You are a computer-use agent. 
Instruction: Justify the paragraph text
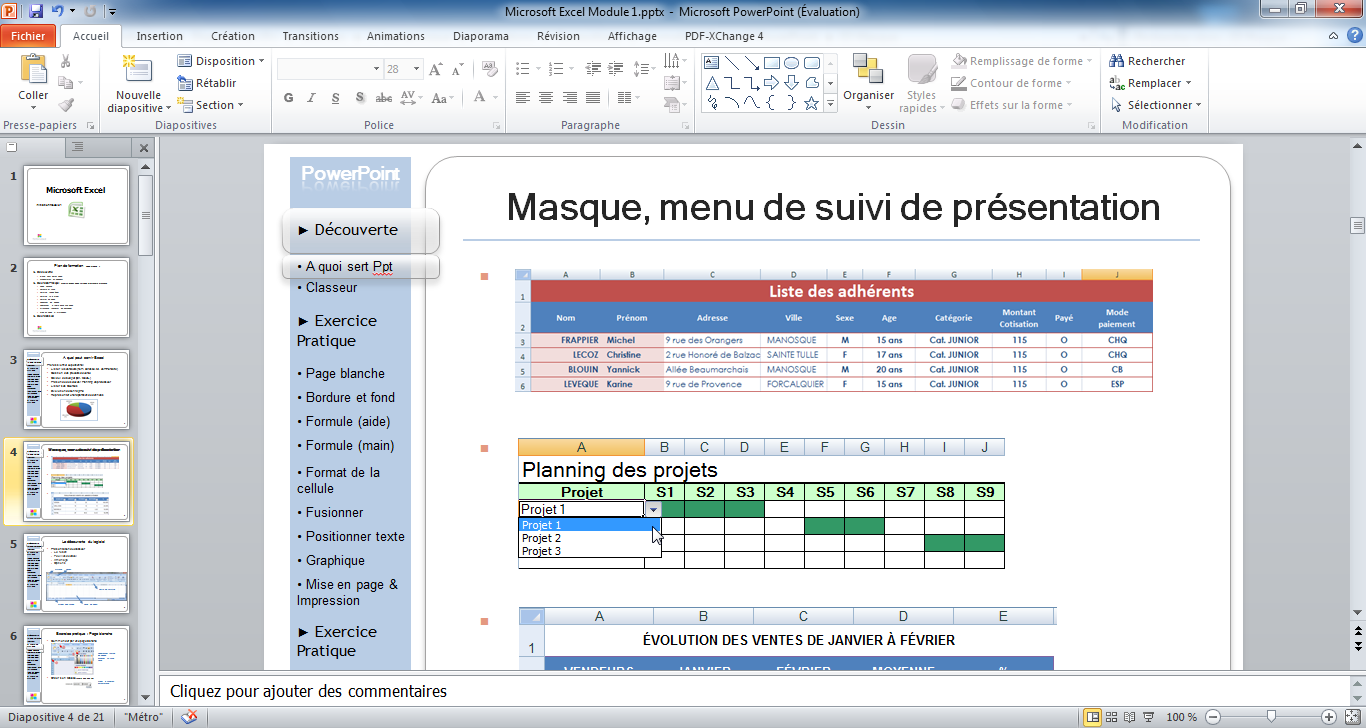(x=594, y=97)
